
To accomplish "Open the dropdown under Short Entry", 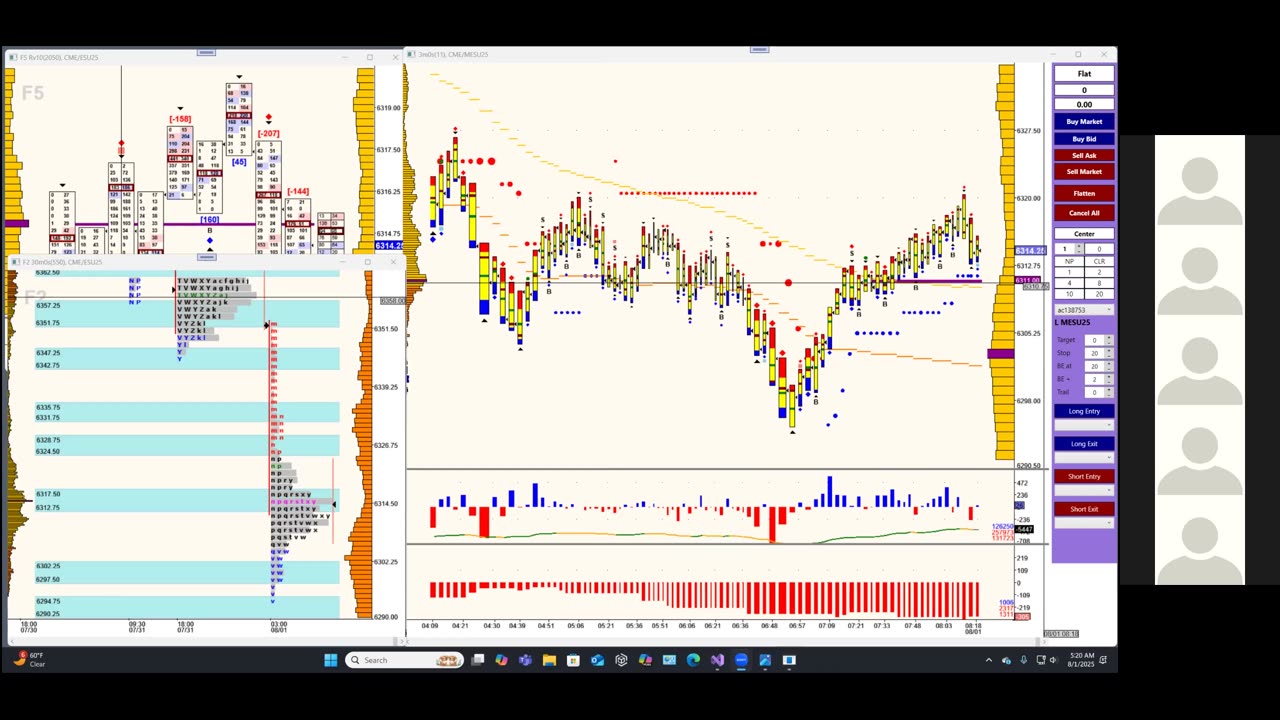I will pyautogui.click(x=1084, y=490).
